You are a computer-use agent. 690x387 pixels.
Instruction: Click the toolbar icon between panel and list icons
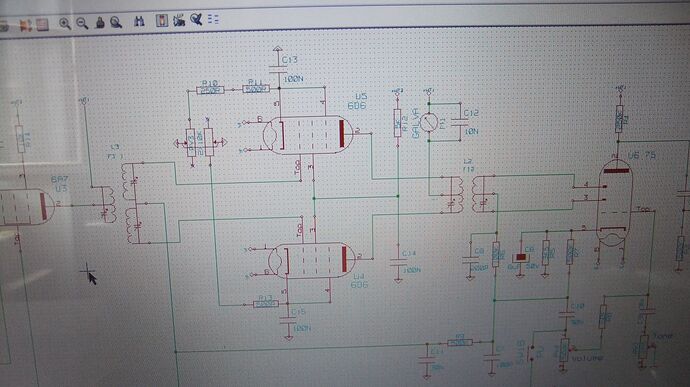point(179,20)
